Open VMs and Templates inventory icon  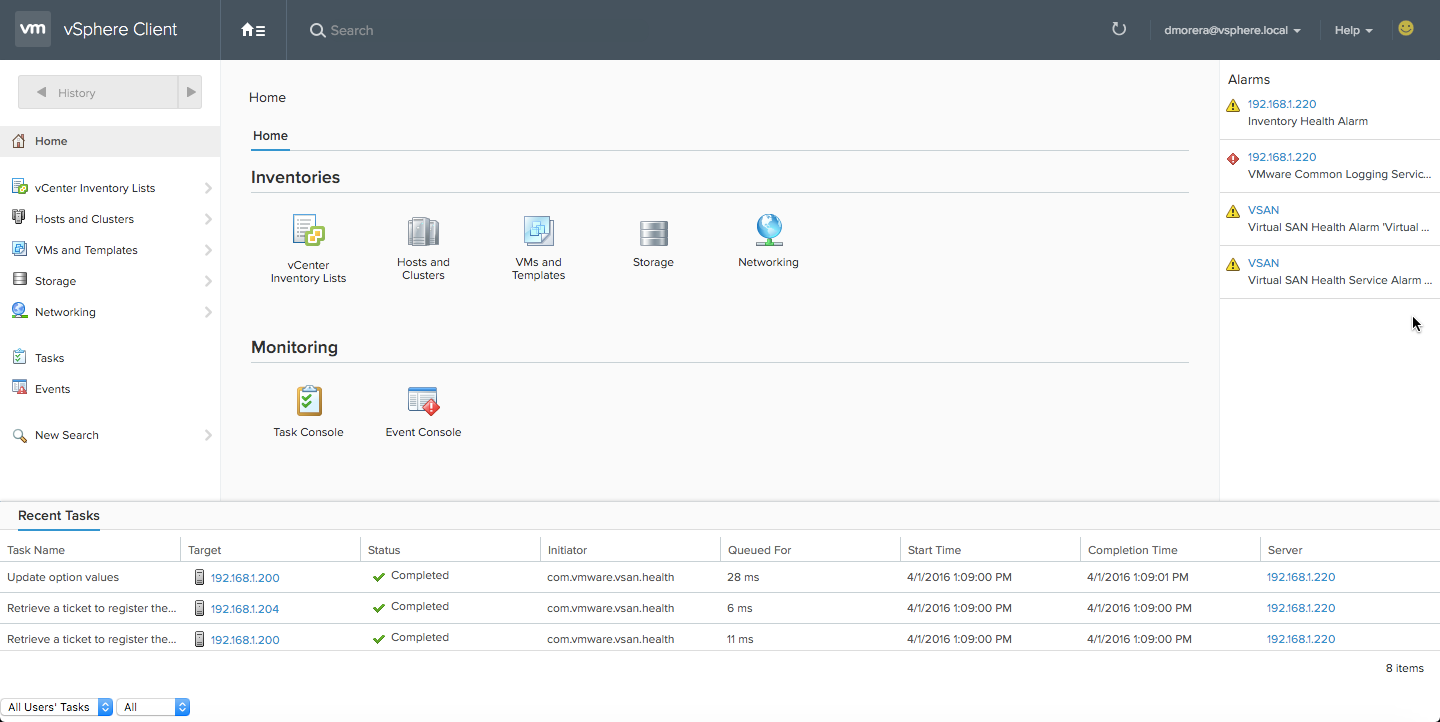[538, 232]
